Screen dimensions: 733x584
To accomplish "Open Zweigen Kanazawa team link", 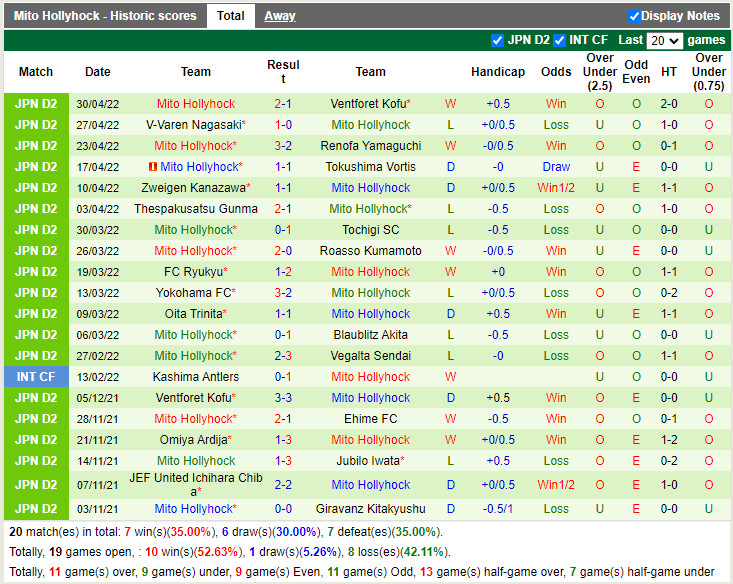I will [196, 188].
